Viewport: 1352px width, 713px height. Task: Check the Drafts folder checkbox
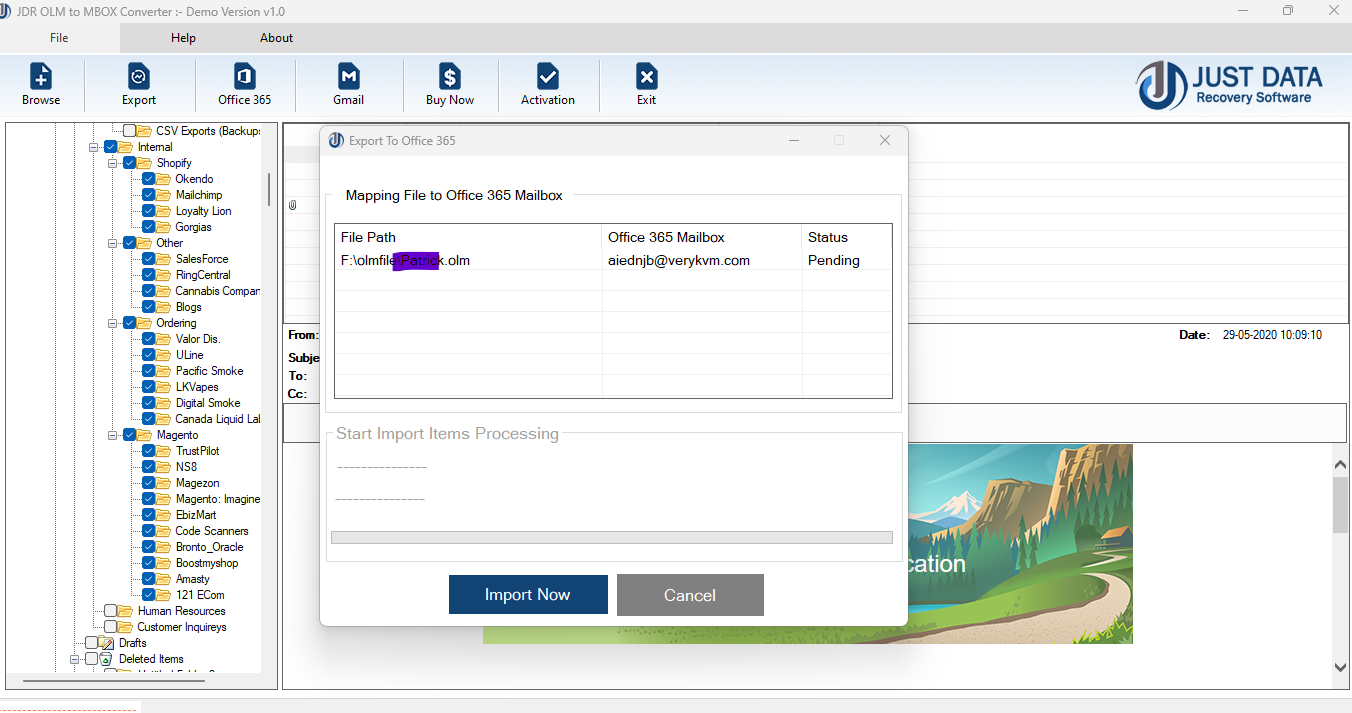(91, 643)
